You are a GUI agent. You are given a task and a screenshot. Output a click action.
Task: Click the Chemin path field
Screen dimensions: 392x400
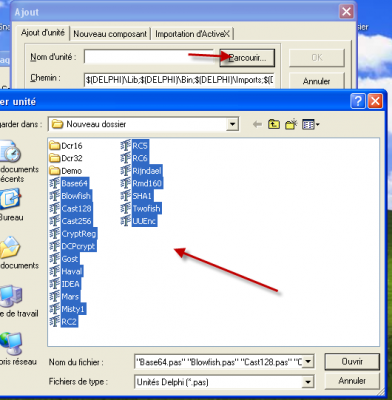pos(179,80)
